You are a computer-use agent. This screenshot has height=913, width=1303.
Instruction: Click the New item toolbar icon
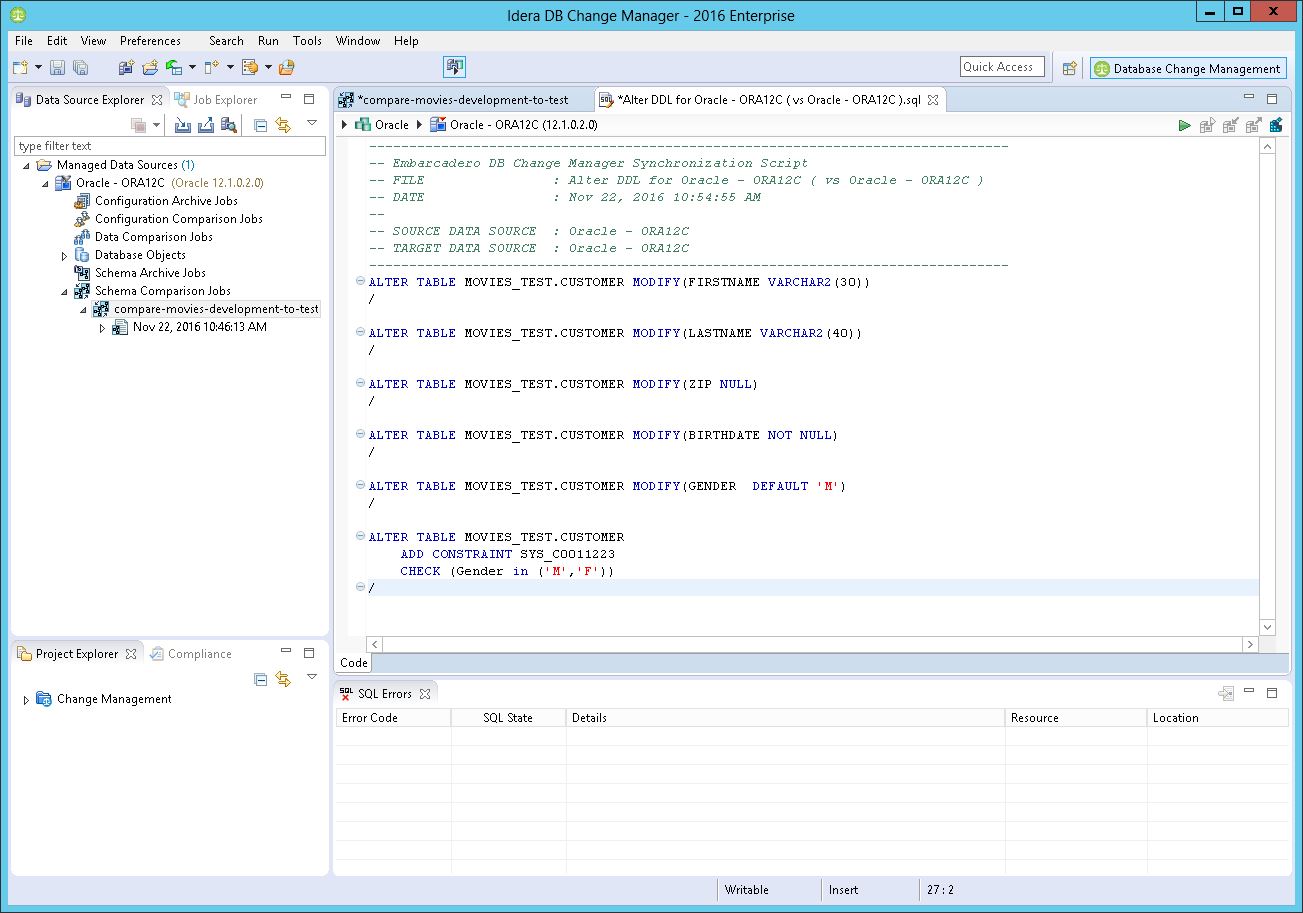click(20, 68)
